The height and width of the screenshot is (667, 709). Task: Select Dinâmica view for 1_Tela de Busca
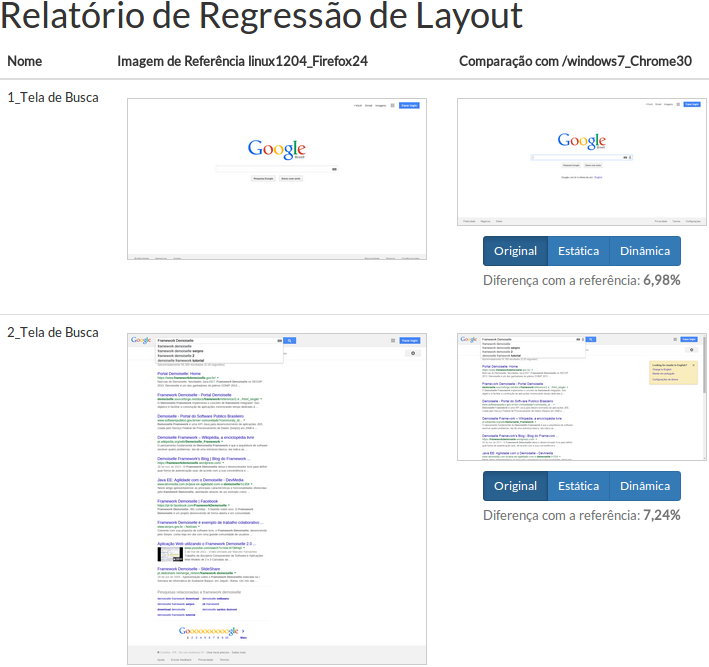[x=645, y=251]
